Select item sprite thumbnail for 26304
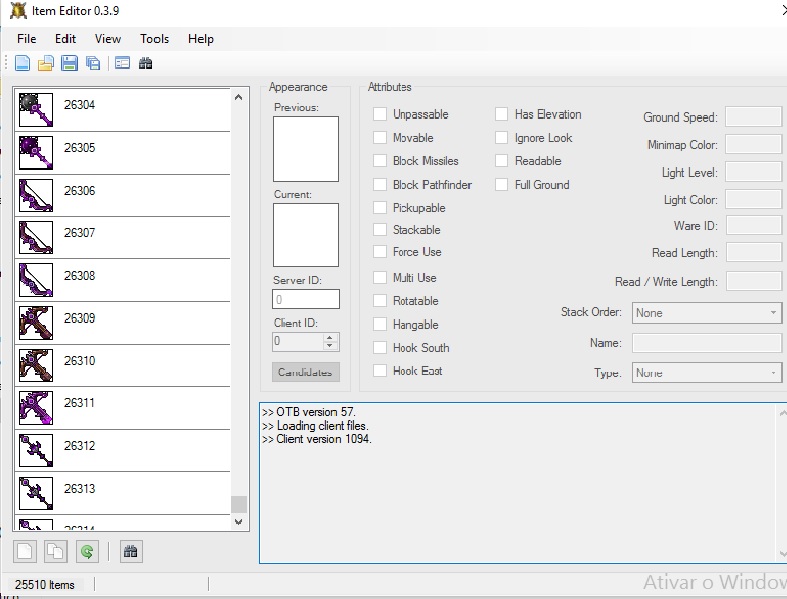This screenshot has height=599, width=787. (36, 110)
